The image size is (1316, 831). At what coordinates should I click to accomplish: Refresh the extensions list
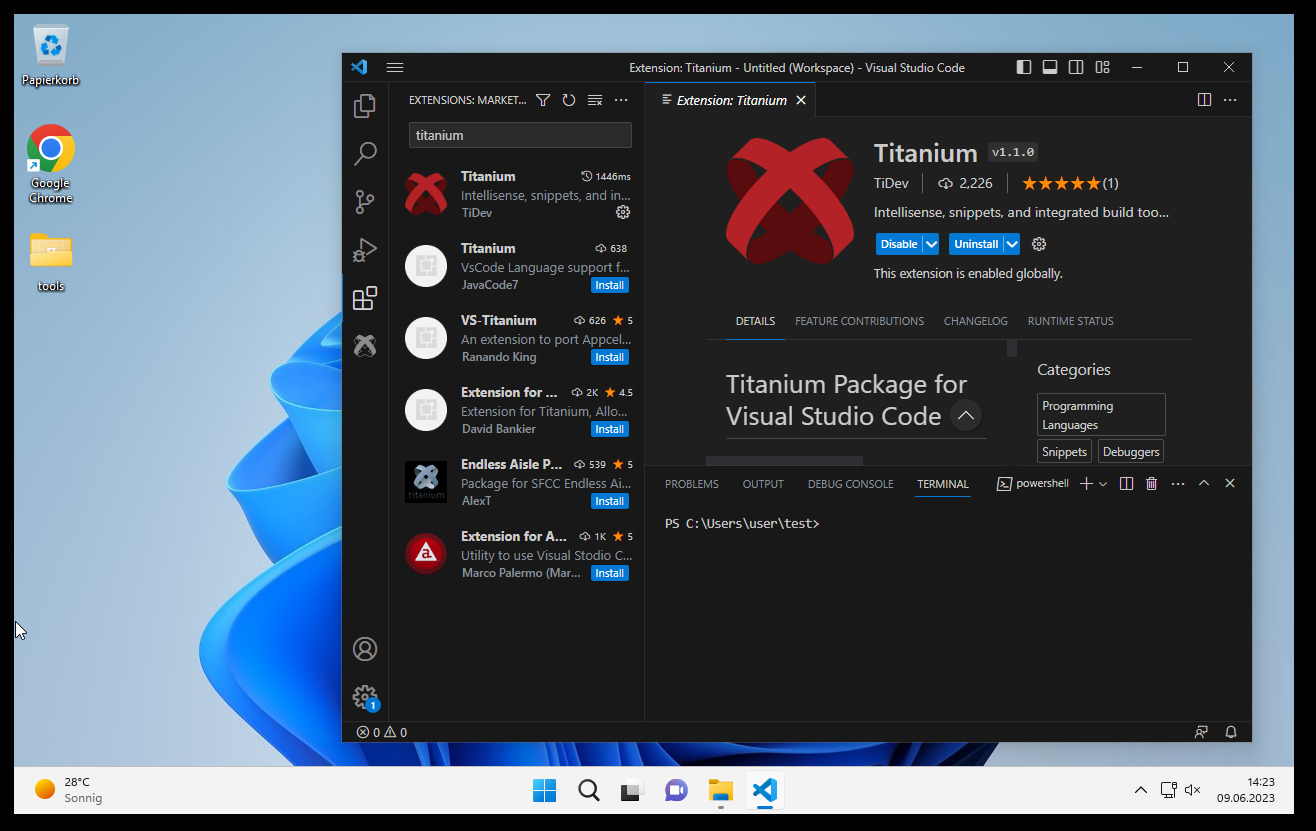click(x=569, y=100)
